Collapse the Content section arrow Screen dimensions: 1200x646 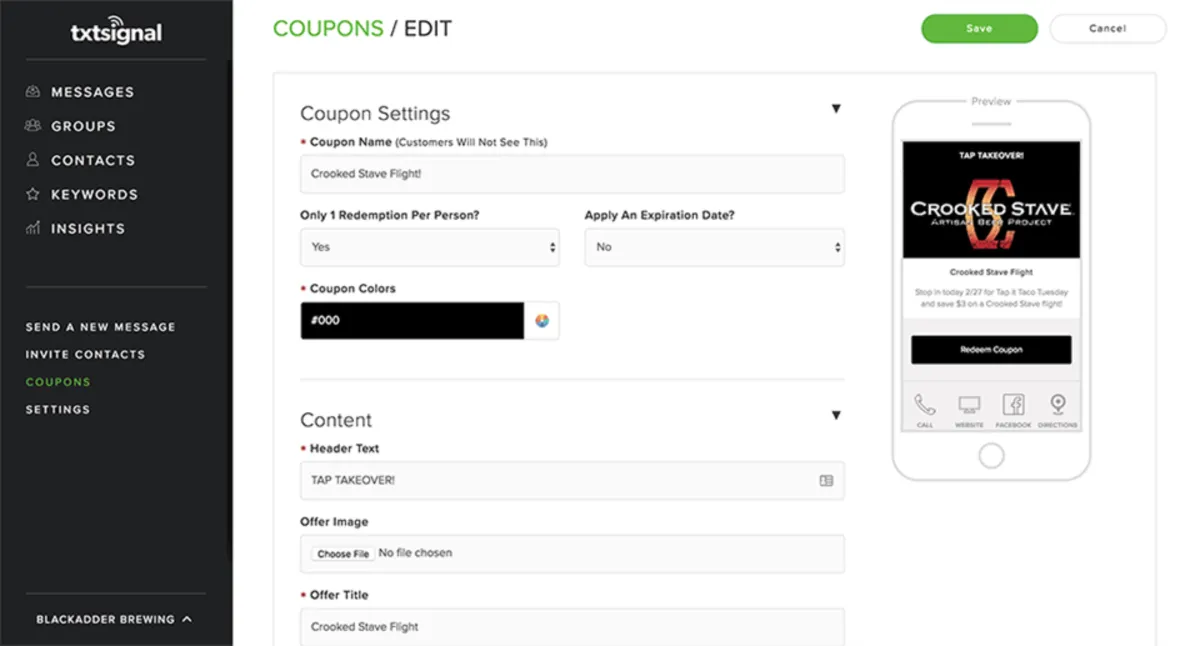tap(836, 415)
